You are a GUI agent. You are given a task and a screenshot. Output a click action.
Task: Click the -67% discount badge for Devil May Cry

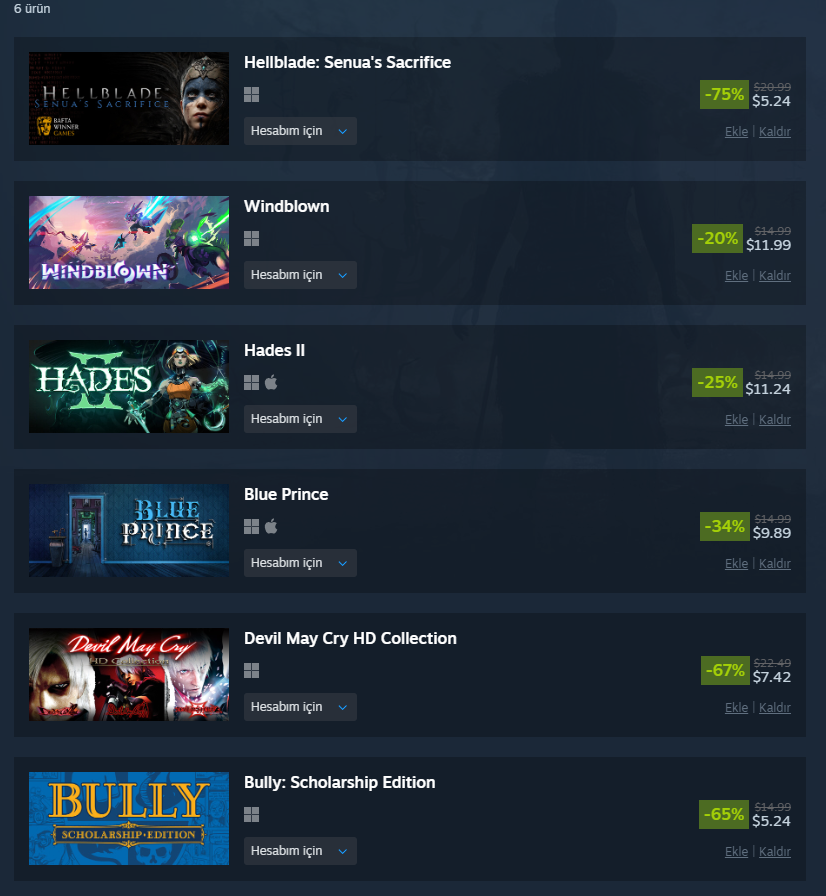(x=725, y=670)
